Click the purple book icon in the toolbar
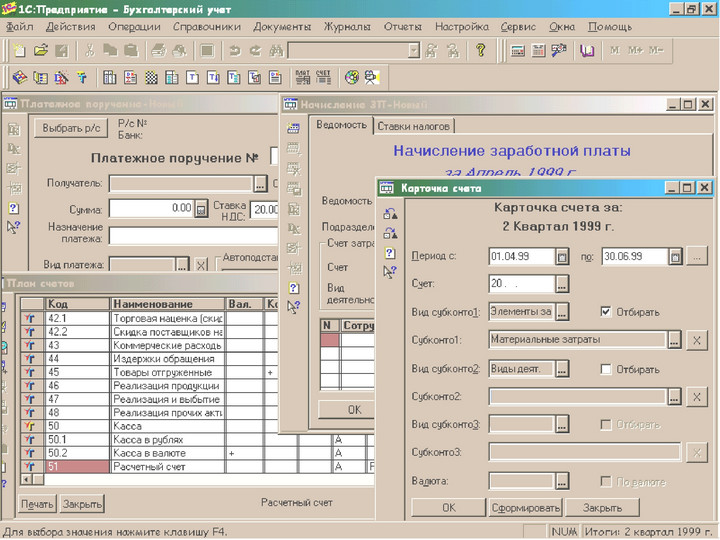 (587, 50)
